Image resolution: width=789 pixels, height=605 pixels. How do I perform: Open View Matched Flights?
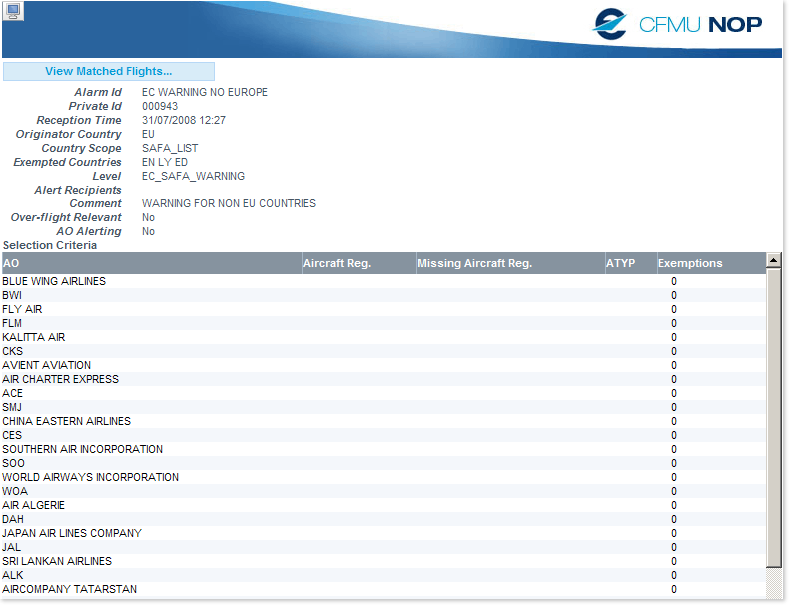pos(109,71)
